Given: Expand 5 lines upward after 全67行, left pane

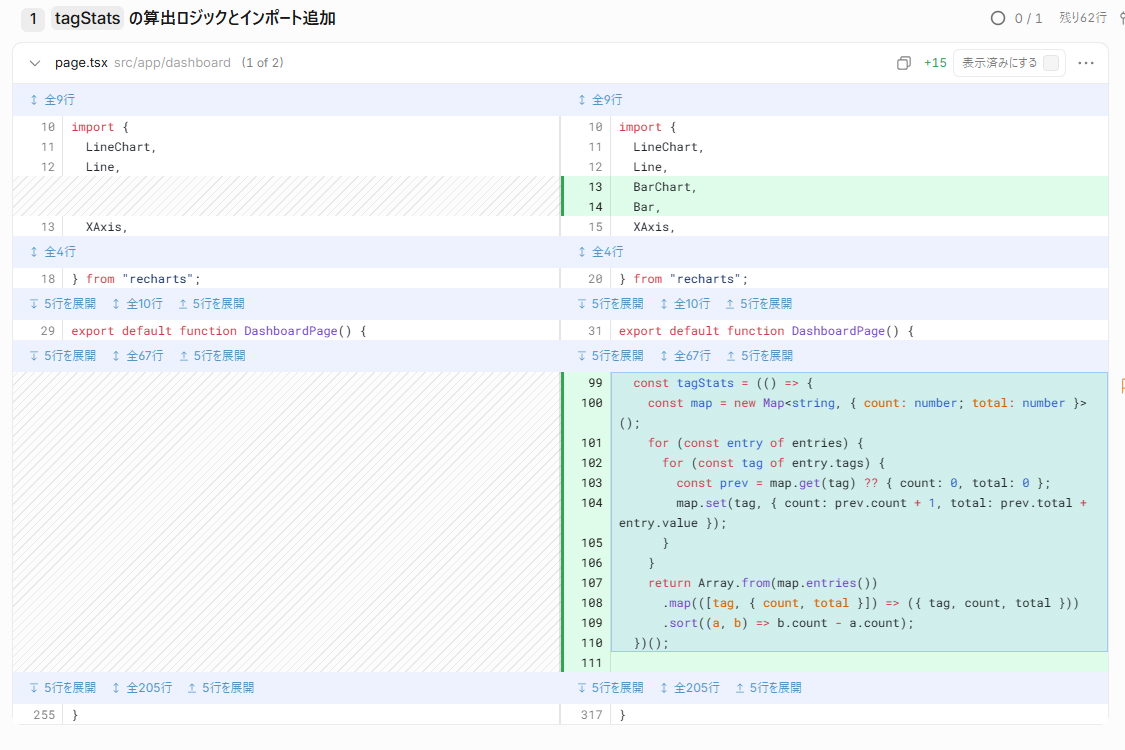Looking at the screenshot, I should click(212, 355).
